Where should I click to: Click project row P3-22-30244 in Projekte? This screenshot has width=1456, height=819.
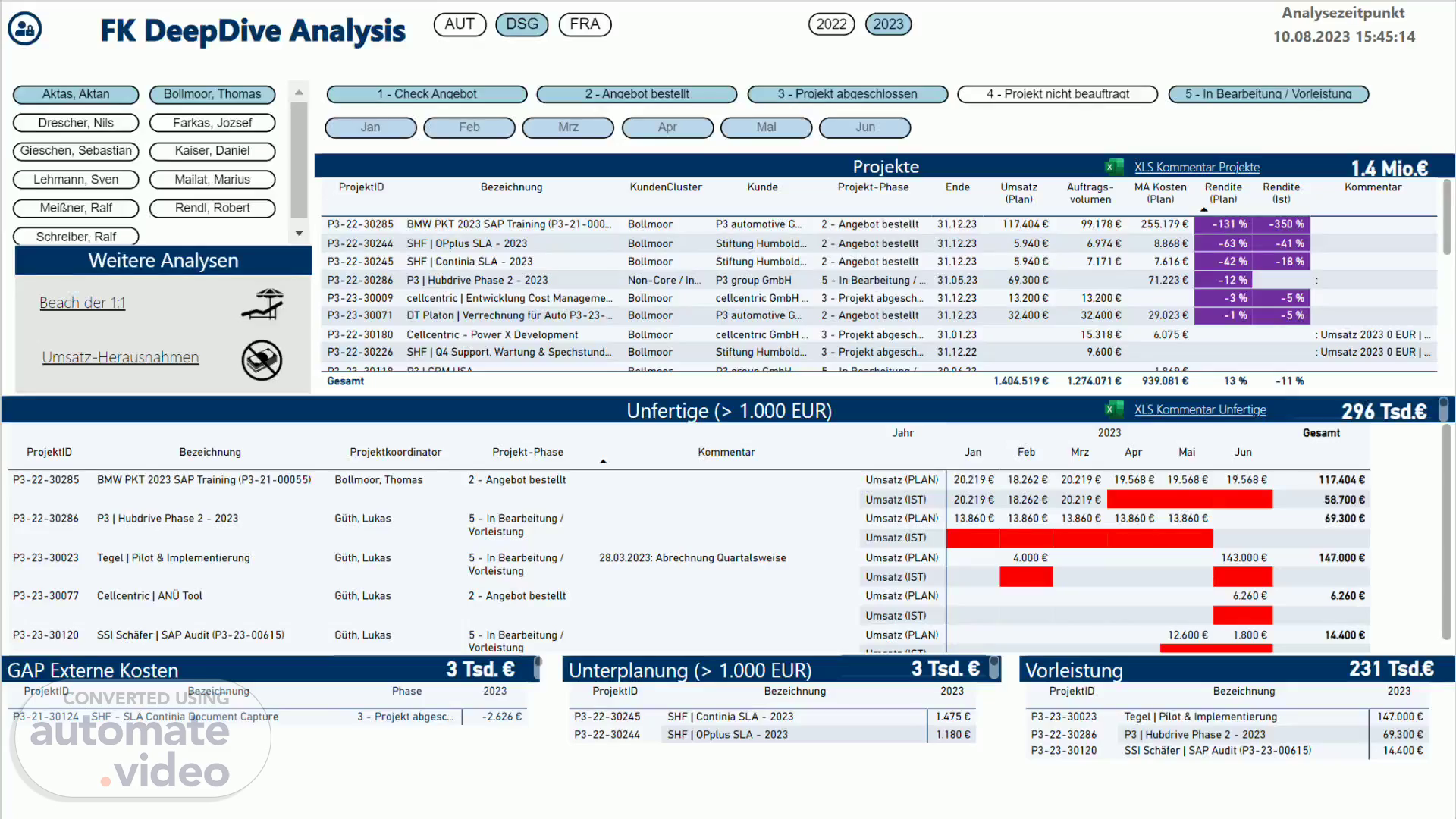880,243
